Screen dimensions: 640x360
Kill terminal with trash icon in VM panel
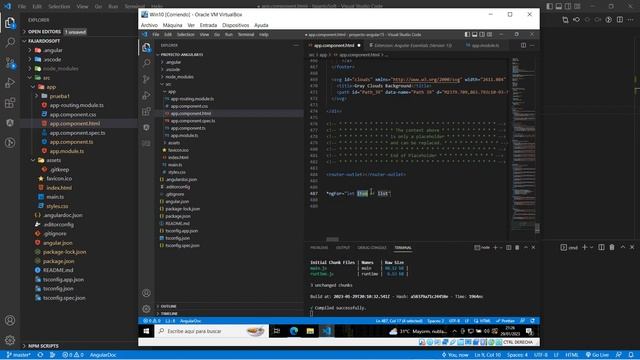point(517,247)
